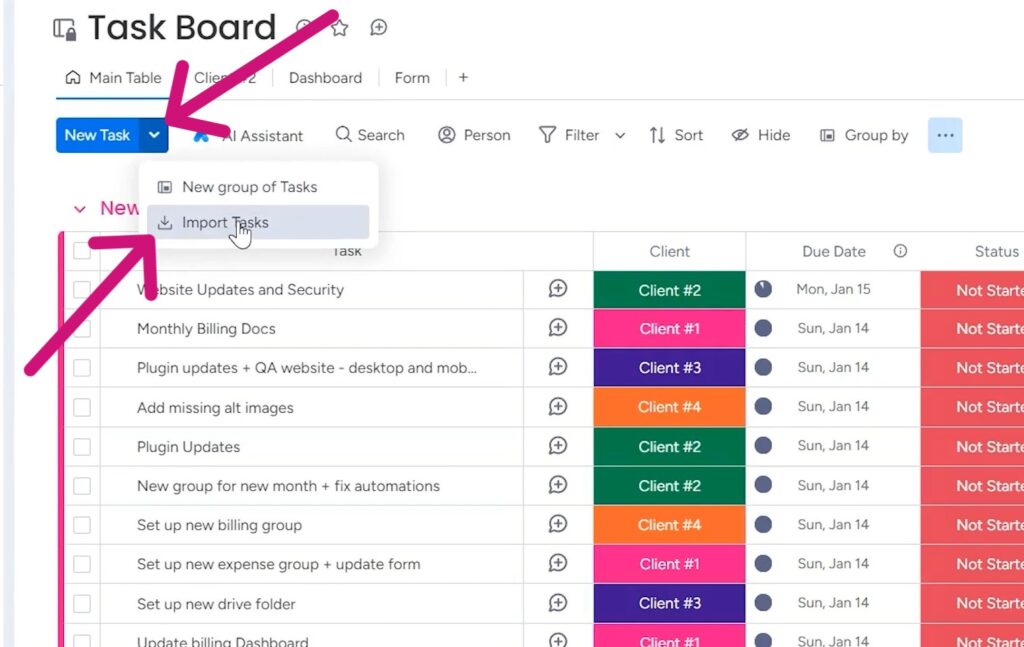
Task: Check the Plugin Updates row checkbox
Action: 82,446
